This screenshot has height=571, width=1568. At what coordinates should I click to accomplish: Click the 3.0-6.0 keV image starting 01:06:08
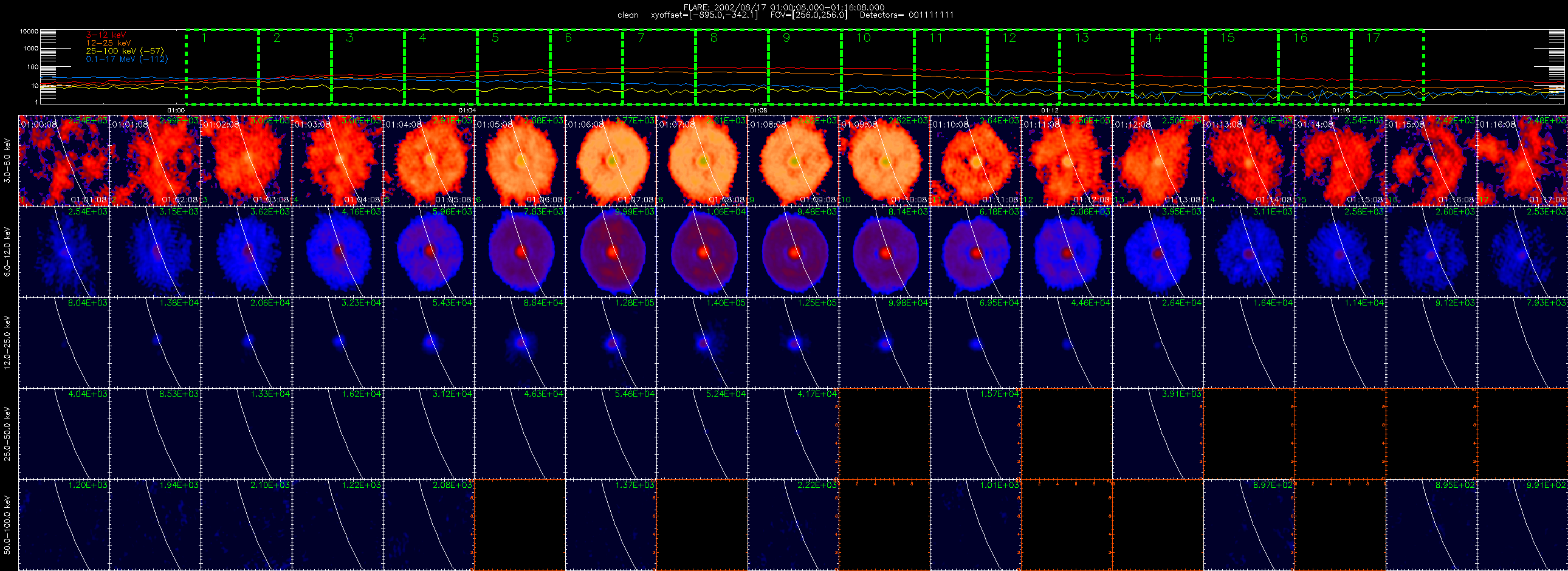611,160
